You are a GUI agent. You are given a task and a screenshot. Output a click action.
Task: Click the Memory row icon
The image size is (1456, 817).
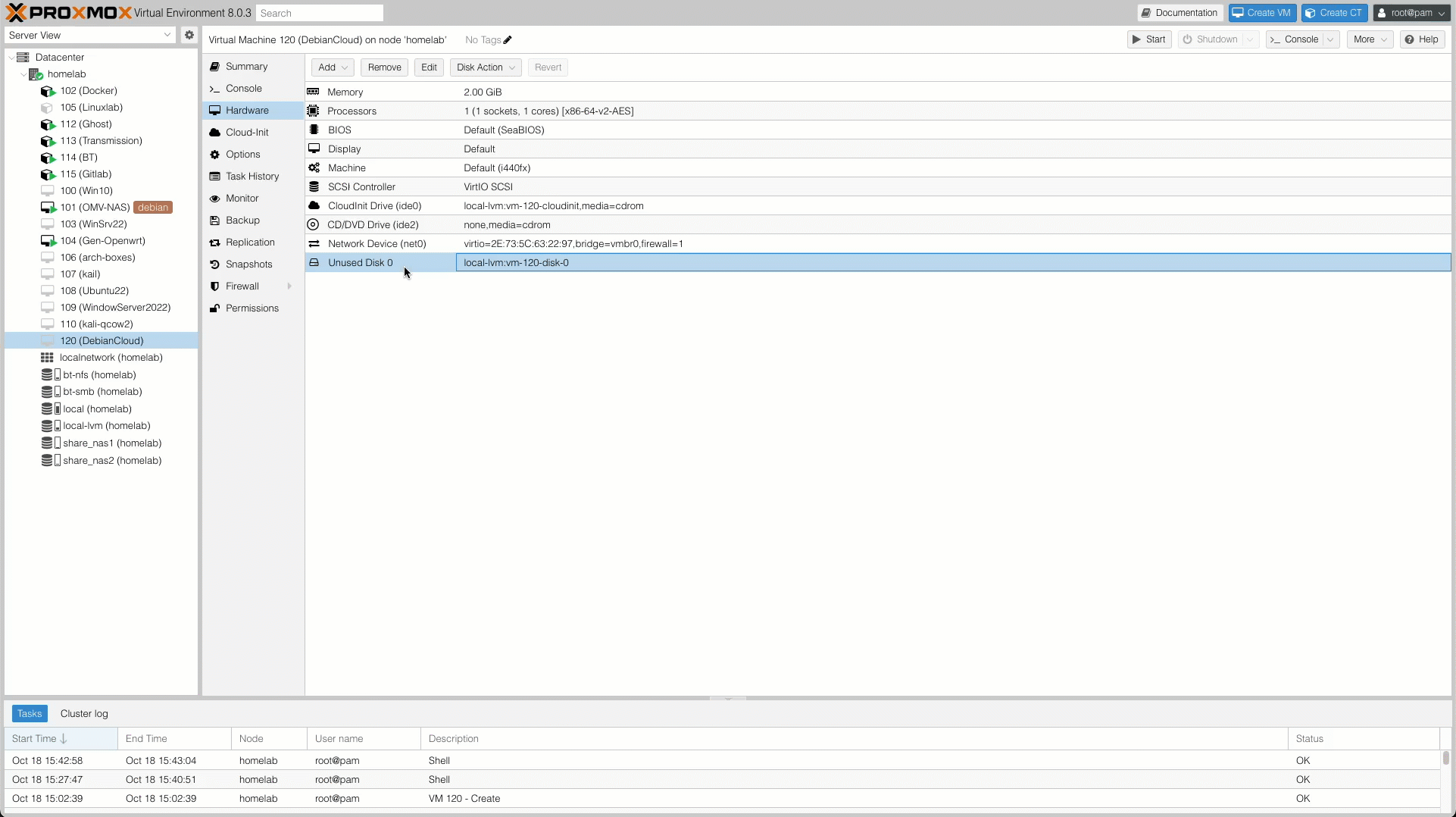point(313,92)
